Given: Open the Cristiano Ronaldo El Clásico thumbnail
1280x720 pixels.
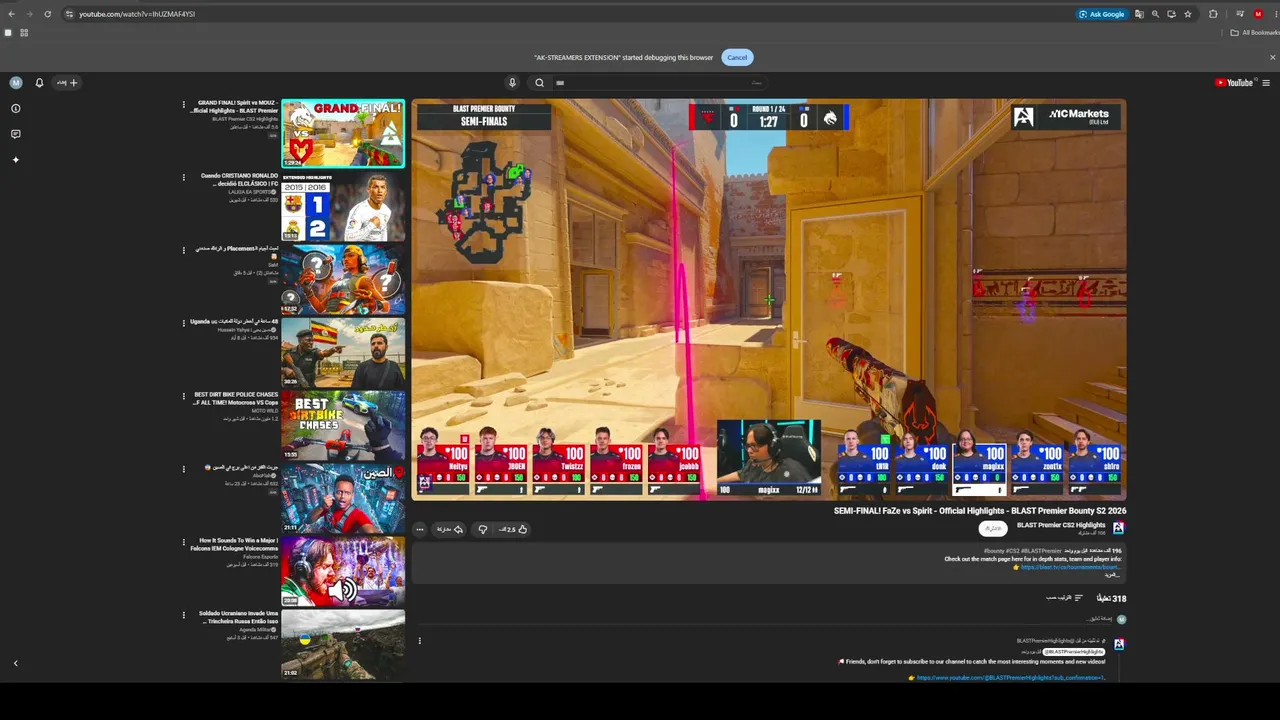Looking at the screenshot, I should pos(343,206).
